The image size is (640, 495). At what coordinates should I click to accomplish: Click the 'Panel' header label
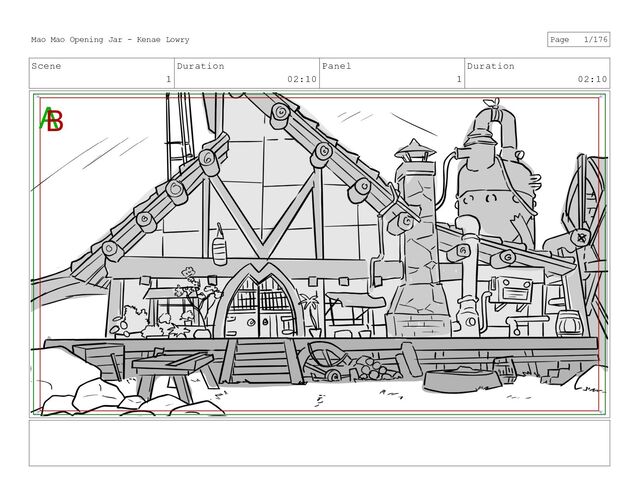[336, 66]
